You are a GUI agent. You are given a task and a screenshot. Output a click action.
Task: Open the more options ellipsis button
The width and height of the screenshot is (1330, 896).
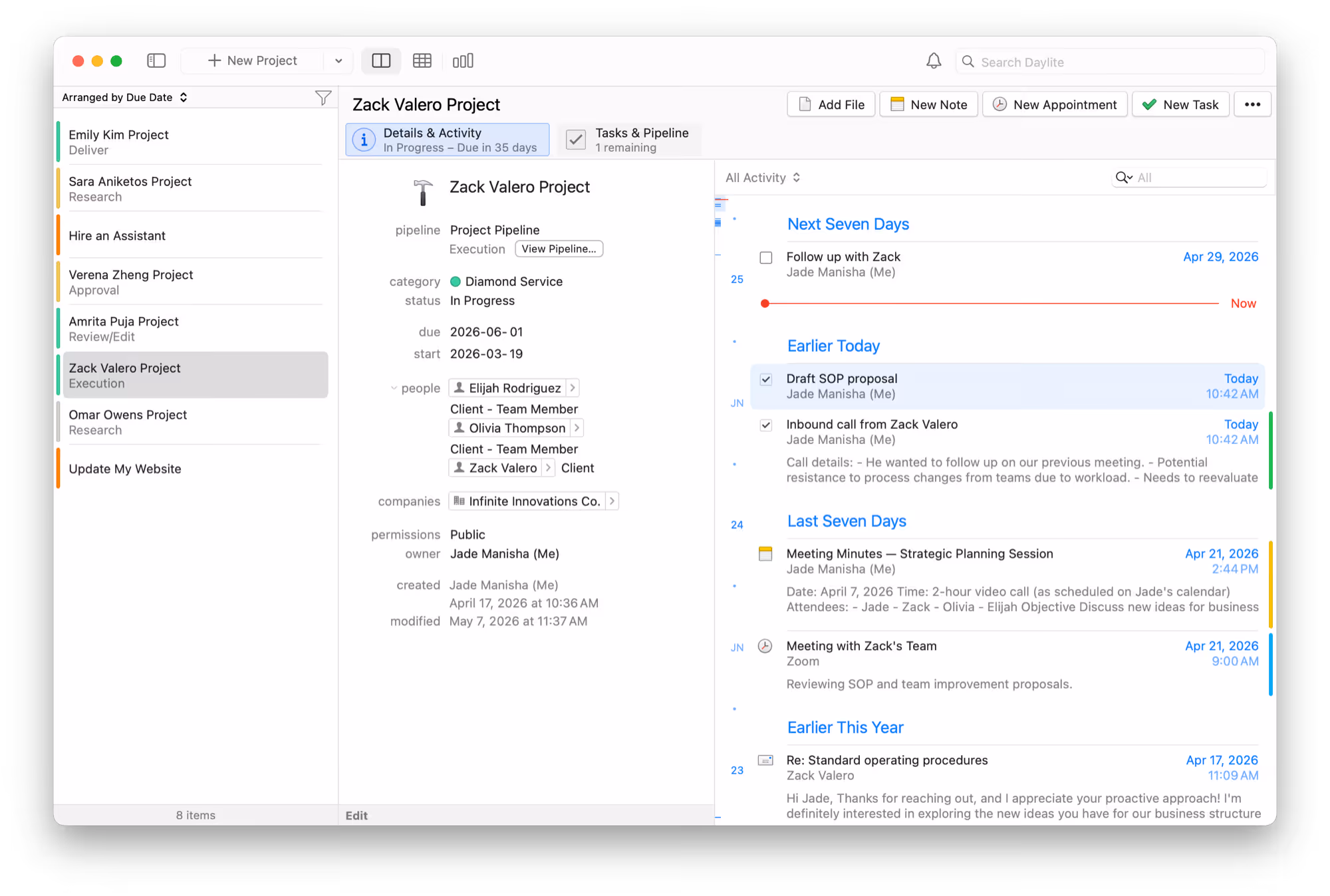1252,104
